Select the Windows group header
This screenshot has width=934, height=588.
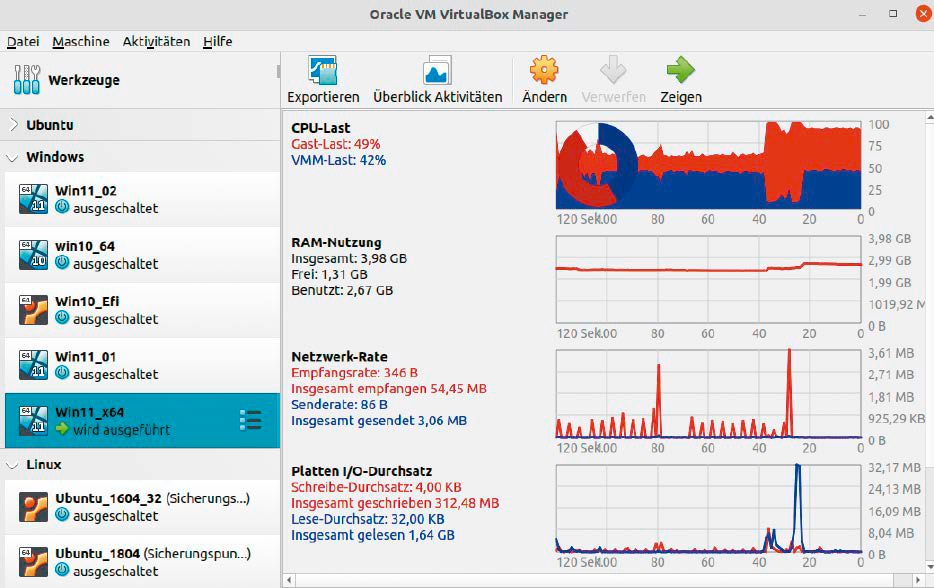pyautogui.click(x=140, y=157)
